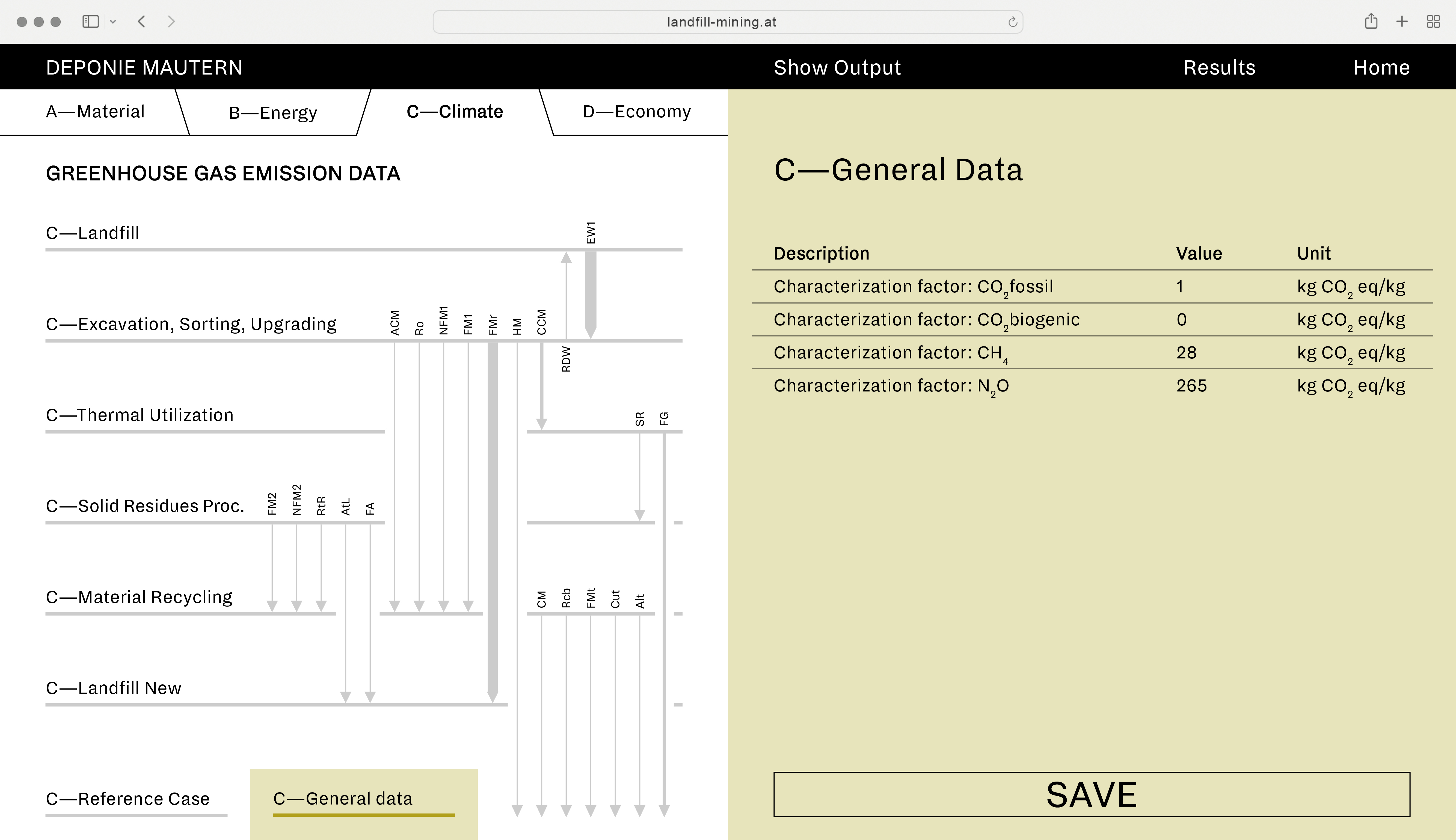Select the NFM1 flow label
The image size is (1456, 840).
443,320
